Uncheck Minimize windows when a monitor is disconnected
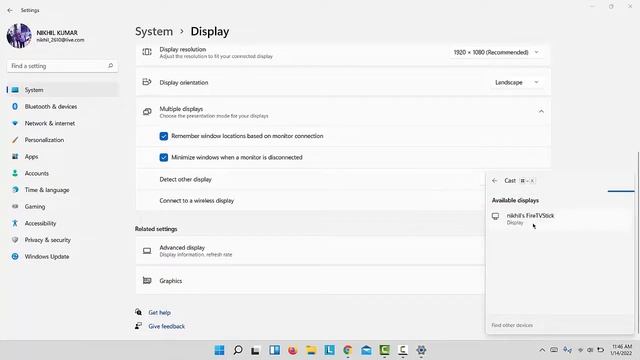640x360 pixels. click(164, 157)
